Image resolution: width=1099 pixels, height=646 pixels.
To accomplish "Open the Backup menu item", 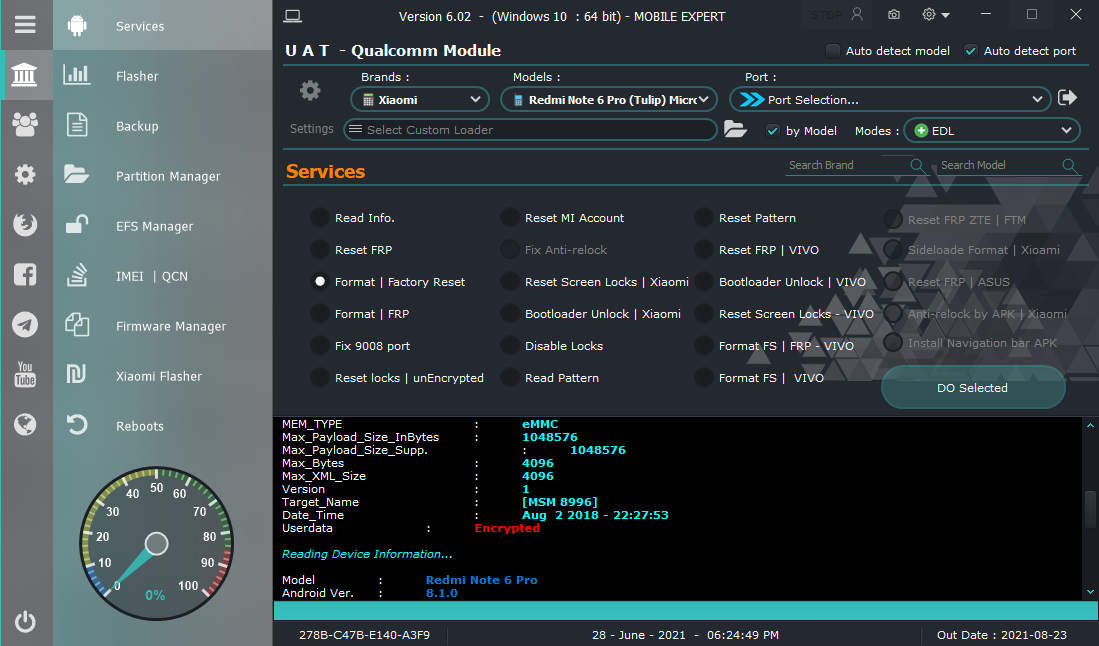I will click(x=137, y=126).
